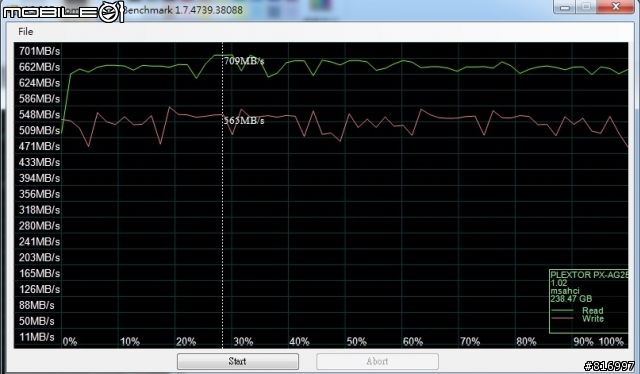
Task: Click the 20% x-axis label
Action: [x=186, y=342]
